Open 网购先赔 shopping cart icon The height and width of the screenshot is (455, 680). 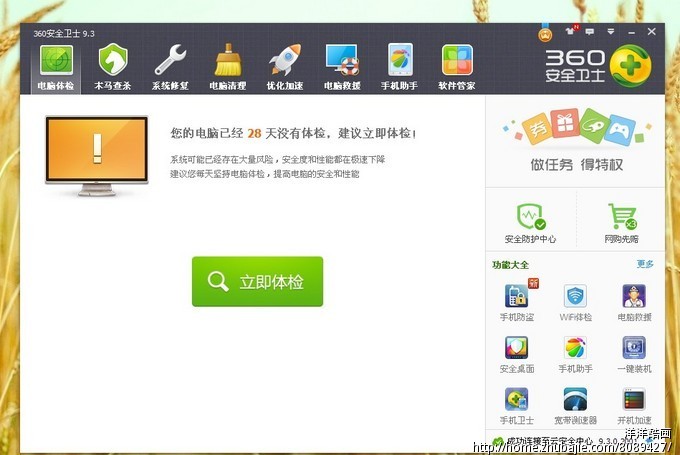621,223
